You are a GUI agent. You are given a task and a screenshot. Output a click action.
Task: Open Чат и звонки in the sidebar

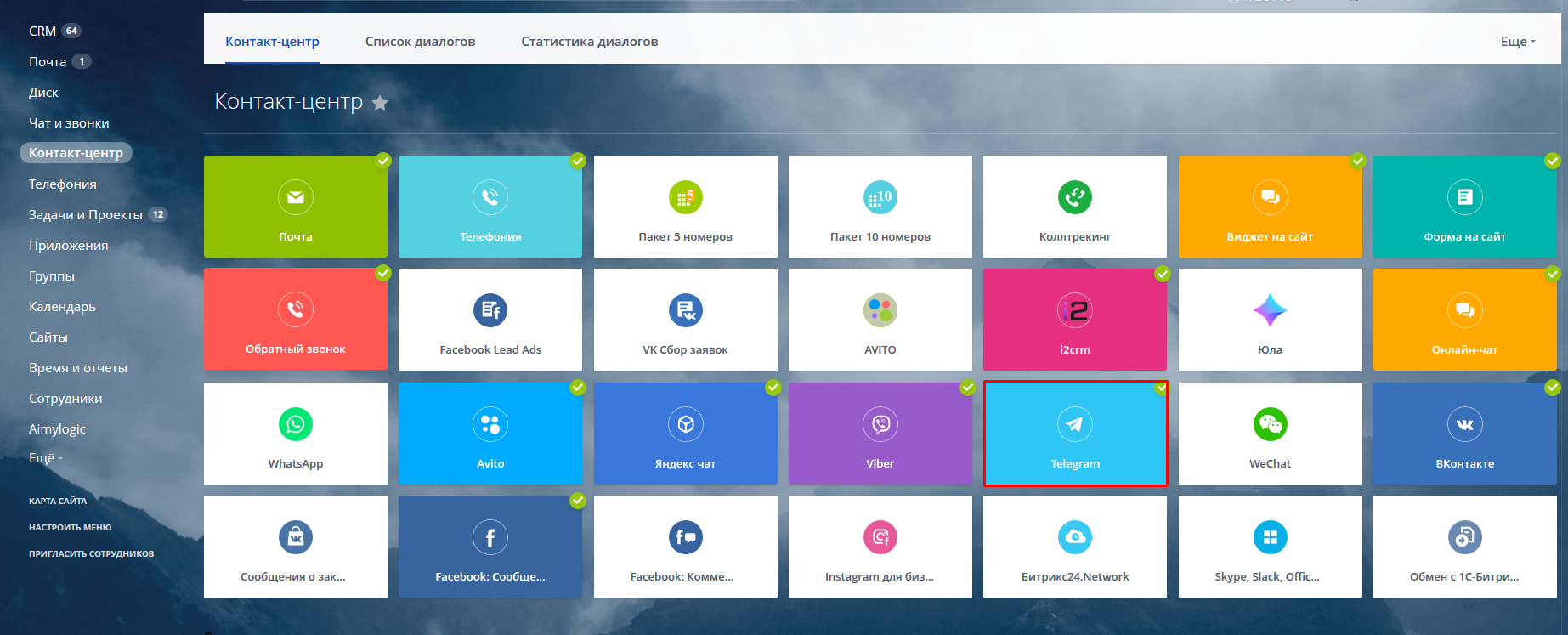click(x=69, y=123)
